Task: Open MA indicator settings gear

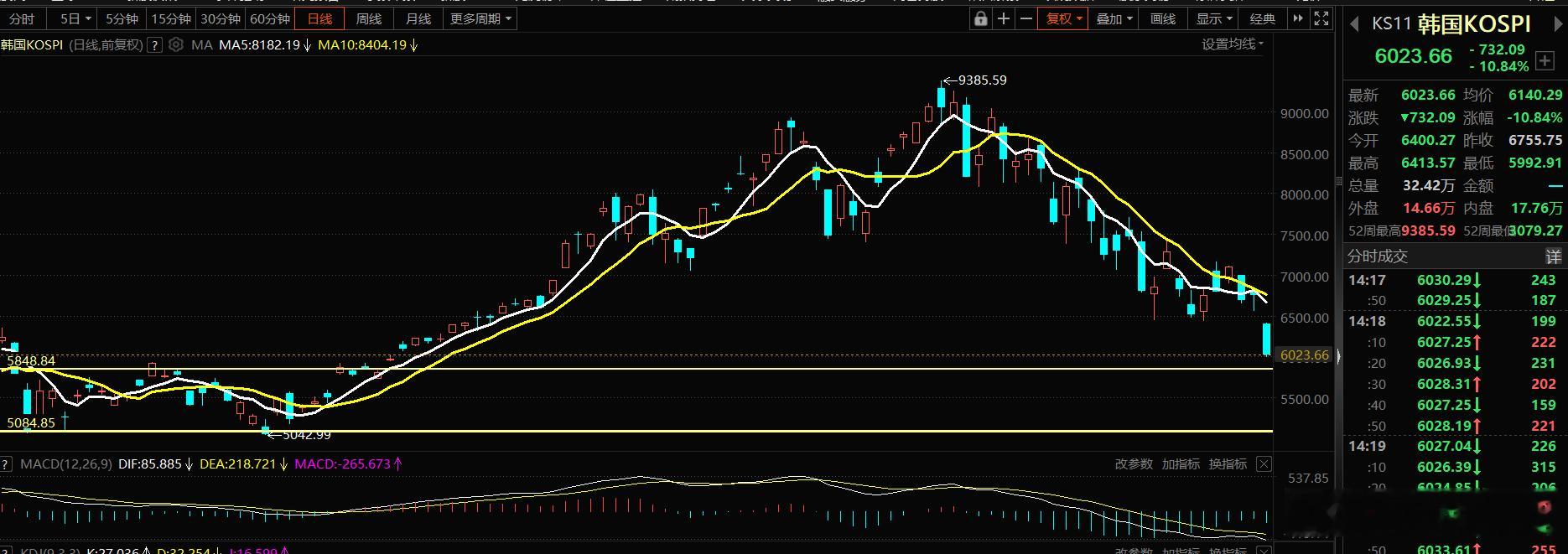Action: pyautogui.click(x=176, y=45)
